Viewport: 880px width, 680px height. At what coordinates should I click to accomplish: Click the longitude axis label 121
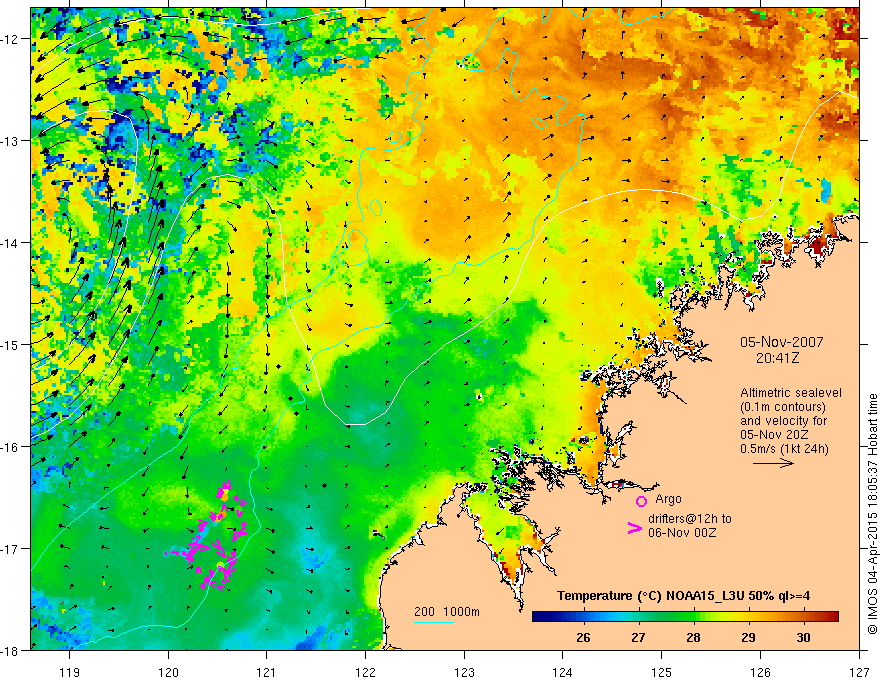[267, 672]
